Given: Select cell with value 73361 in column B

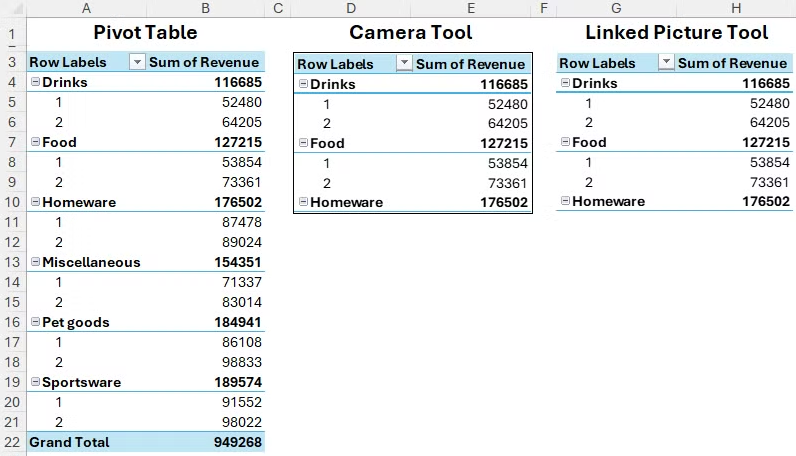Looking at the screenshot, I should tap(206, 182).
